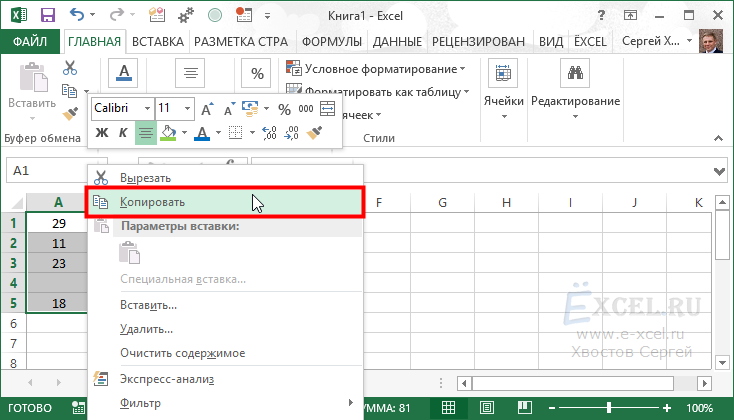Click fill color bucket in mini toolbar
This screenshot has width=734, height=420.
(x=168, y=133)
